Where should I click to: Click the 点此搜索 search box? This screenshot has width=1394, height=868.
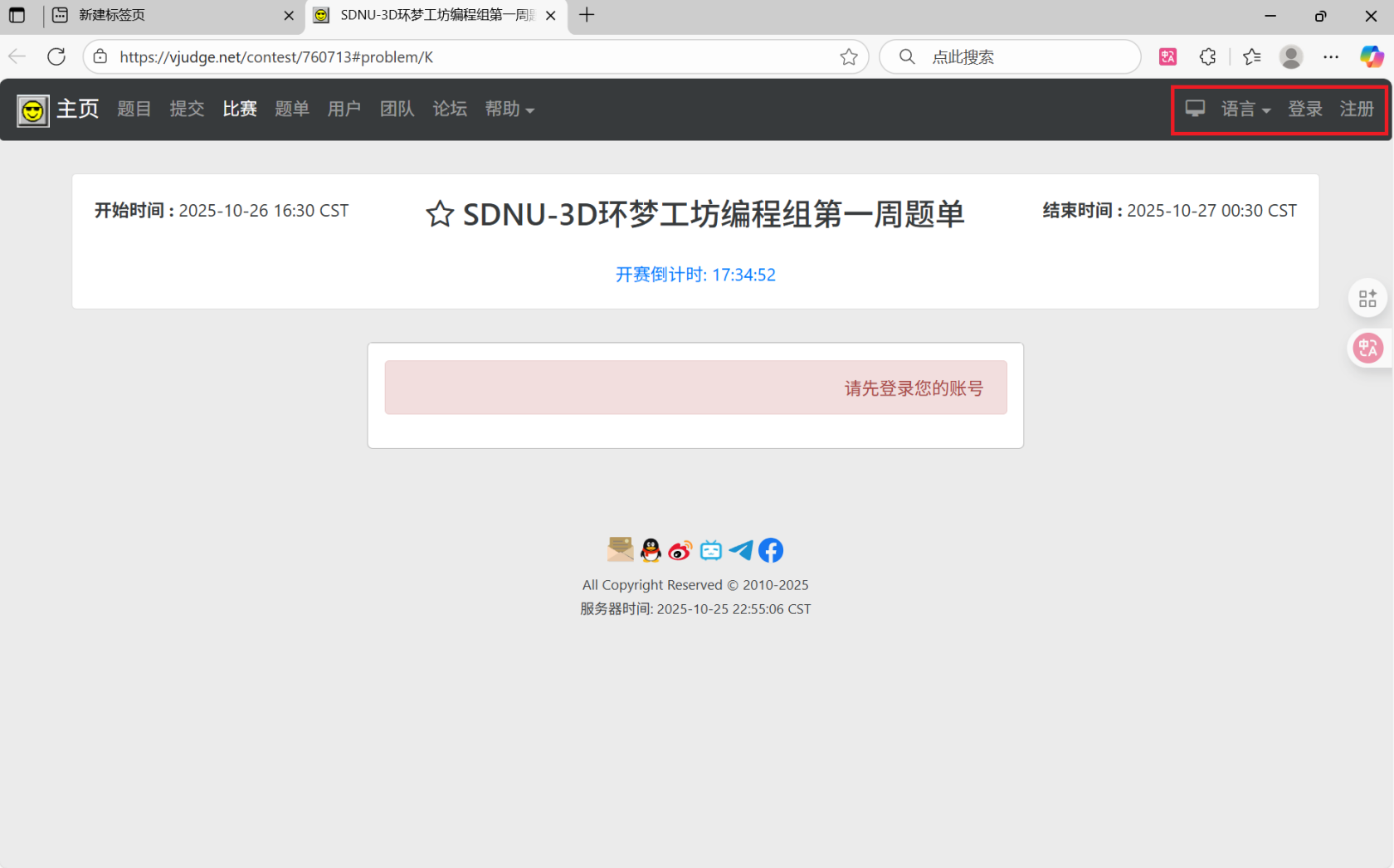pos(1021,56)
